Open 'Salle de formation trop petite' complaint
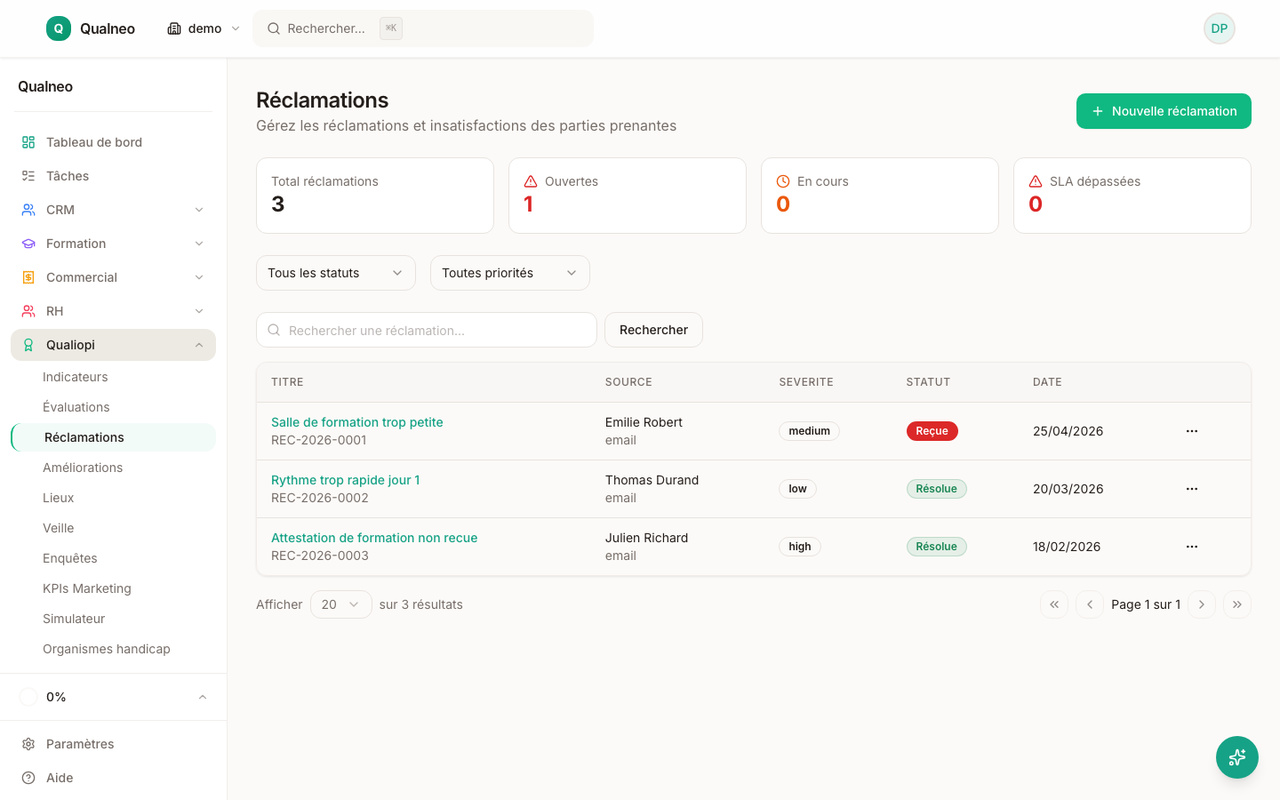The height and width of the screenshot is (800, 1280). (357, 422)
